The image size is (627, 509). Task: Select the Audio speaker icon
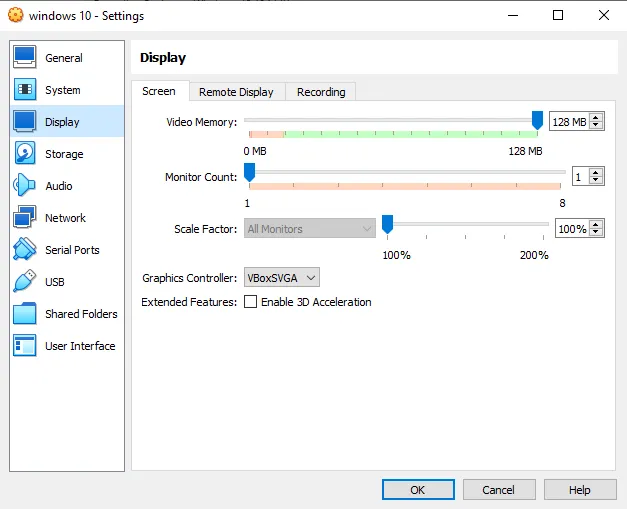tap(24, 185)
